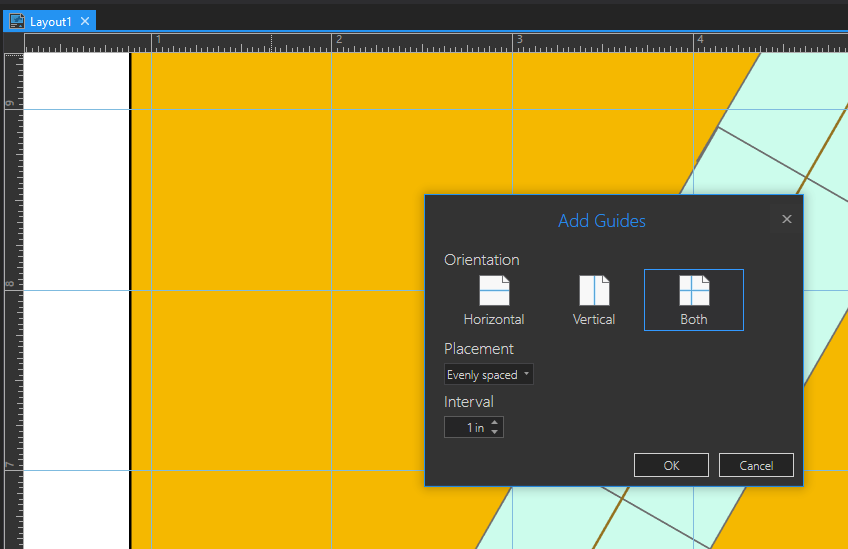Image resolution: width=848 pixels, height=549 pixels.
Task: Close the Add Guides dialog
Action: click(787, 219)
